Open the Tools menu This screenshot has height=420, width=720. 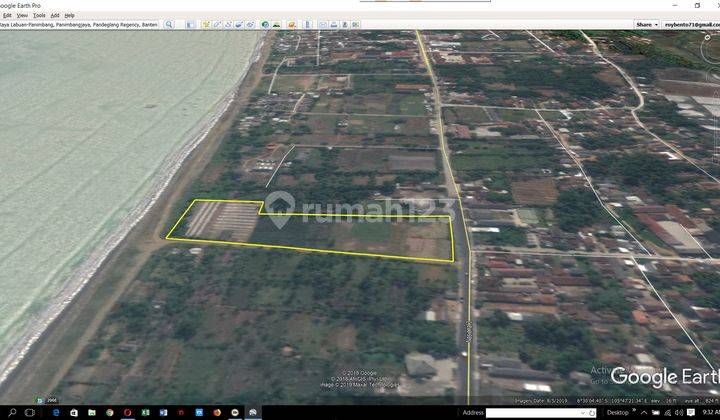pyautogui.click(x=39, y=15)
